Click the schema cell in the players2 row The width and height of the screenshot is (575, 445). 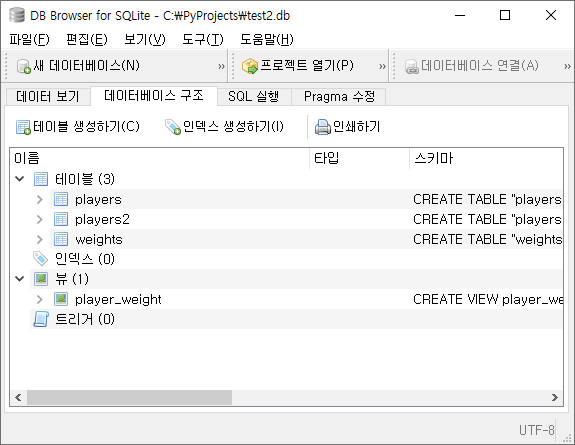(x=486, y=219)
